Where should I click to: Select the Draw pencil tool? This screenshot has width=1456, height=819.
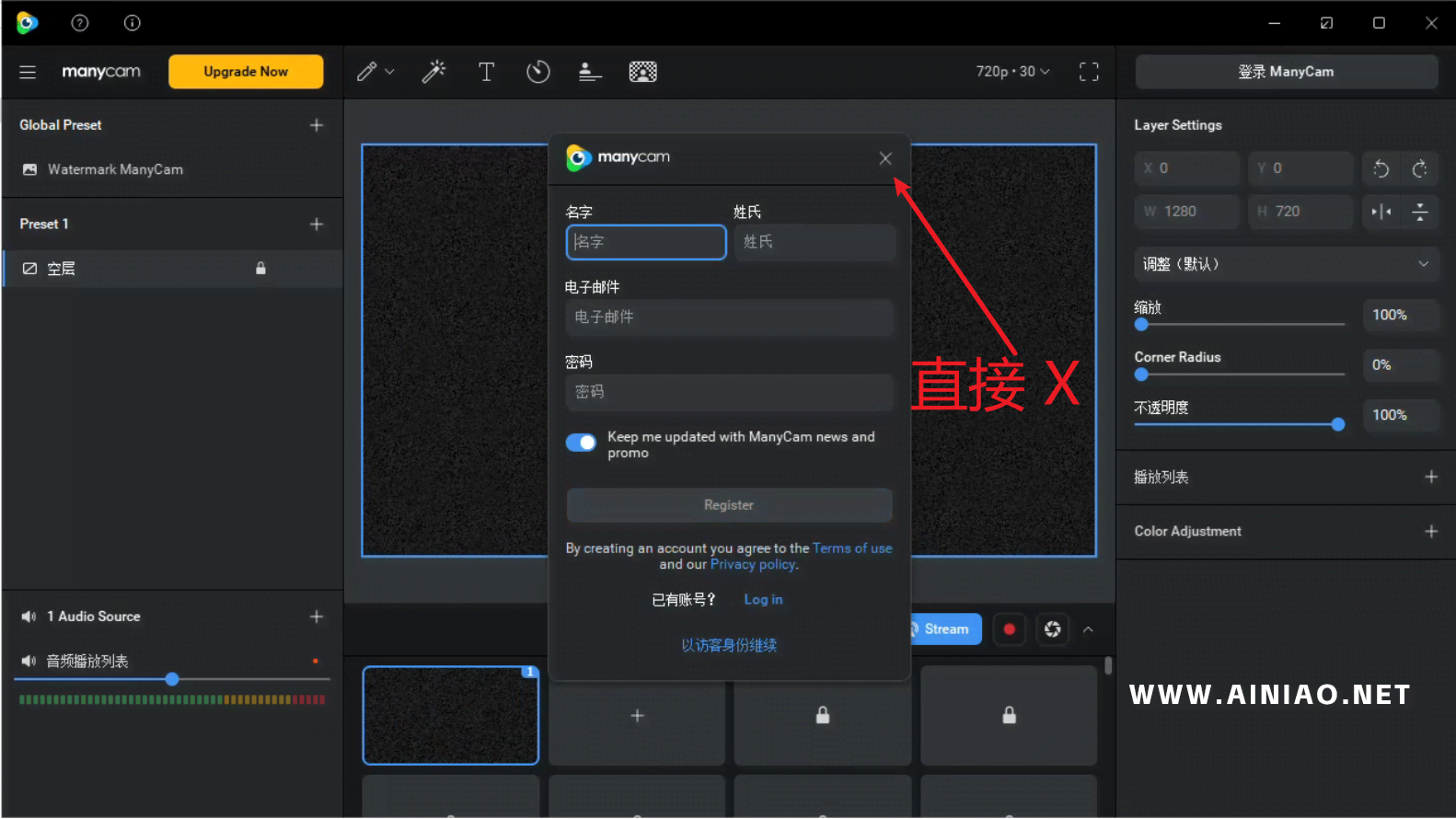[366, 72]
